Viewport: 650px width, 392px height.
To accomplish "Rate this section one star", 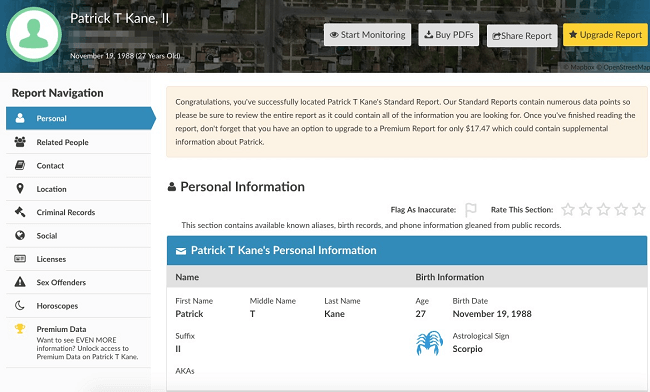I will (568, 210).
